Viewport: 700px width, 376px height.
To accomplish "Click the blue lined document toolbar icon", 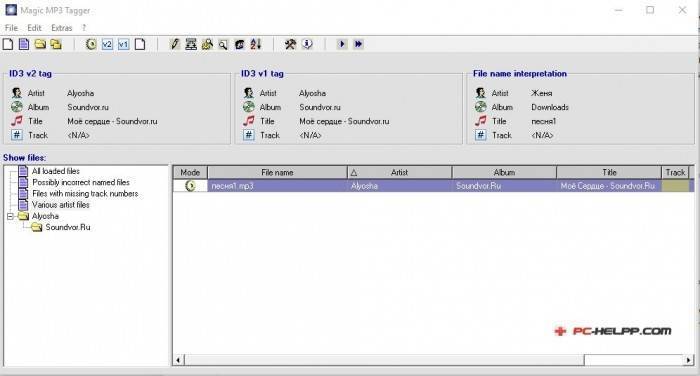I will (x=24, y=44).
